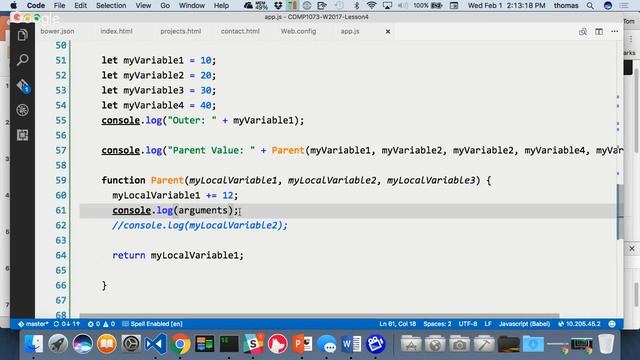Open the Help menu
Image resolution: width=640 pixels, height=360 pixels.
(221, 6)
